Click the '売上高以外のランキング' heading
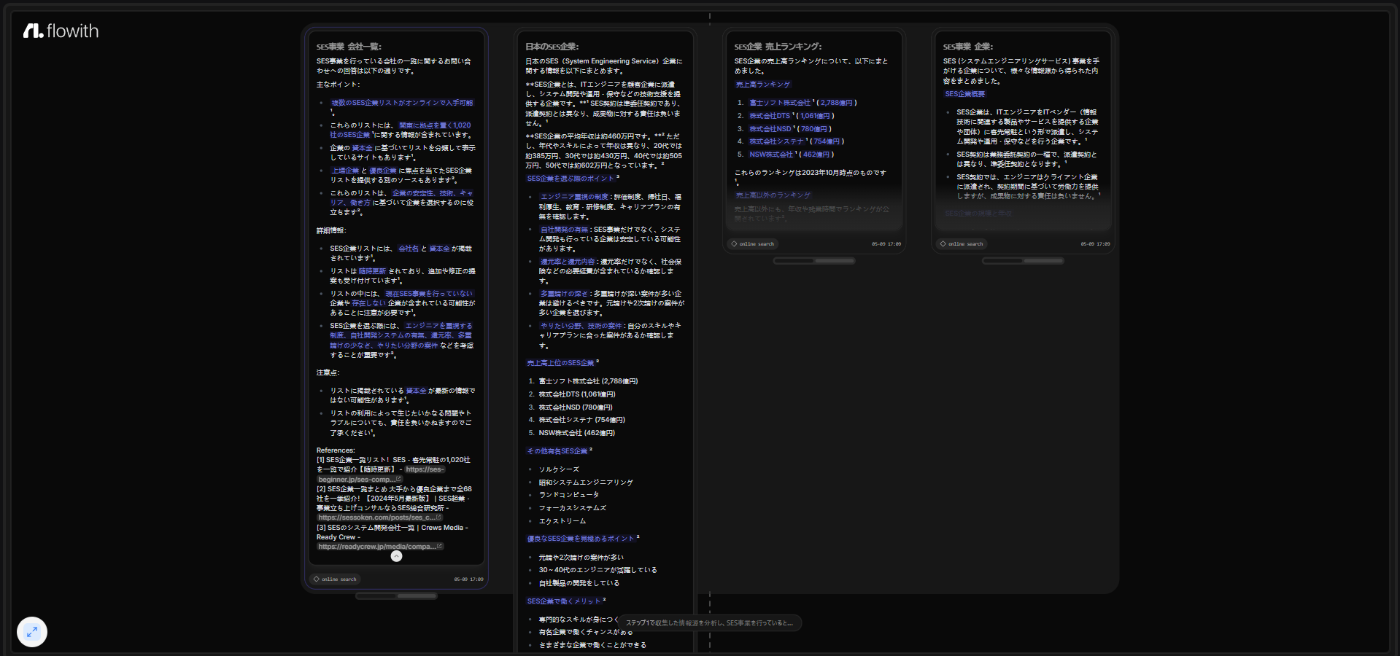1400x656 pixels. coord(773,195)
